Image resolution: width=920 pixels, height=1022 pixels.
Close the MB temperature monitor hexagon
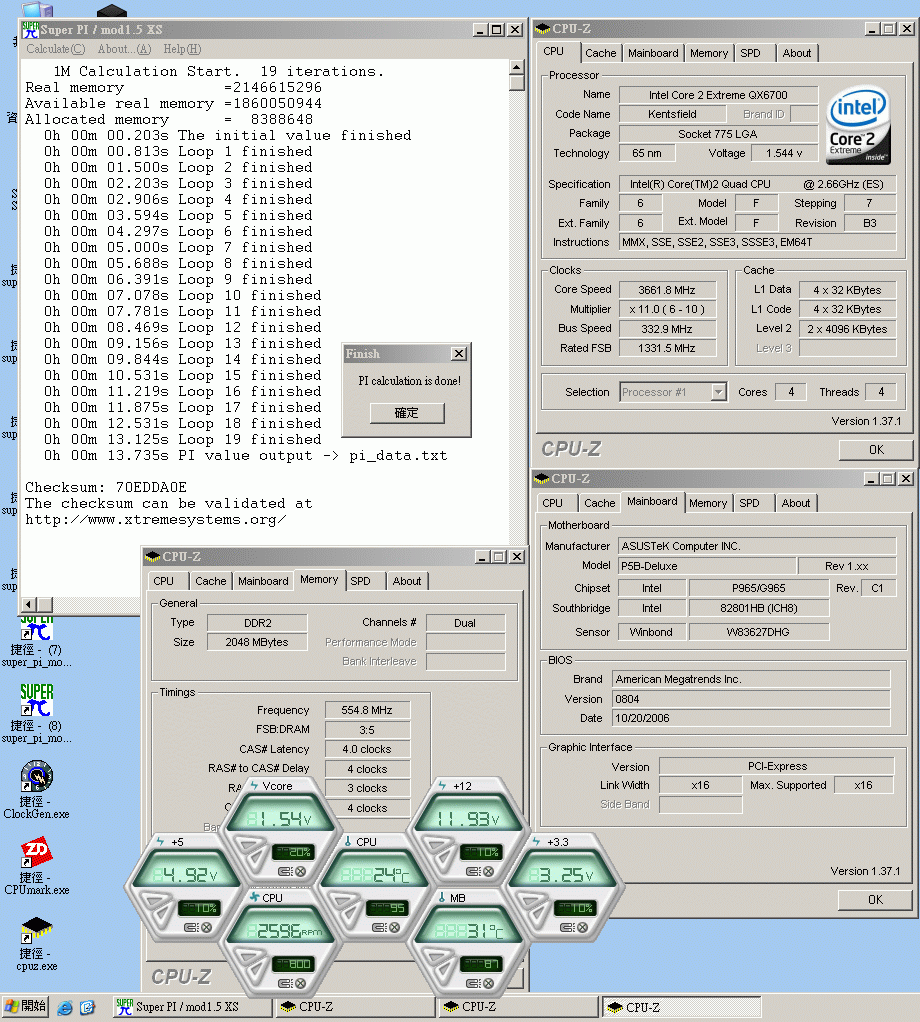488,984
